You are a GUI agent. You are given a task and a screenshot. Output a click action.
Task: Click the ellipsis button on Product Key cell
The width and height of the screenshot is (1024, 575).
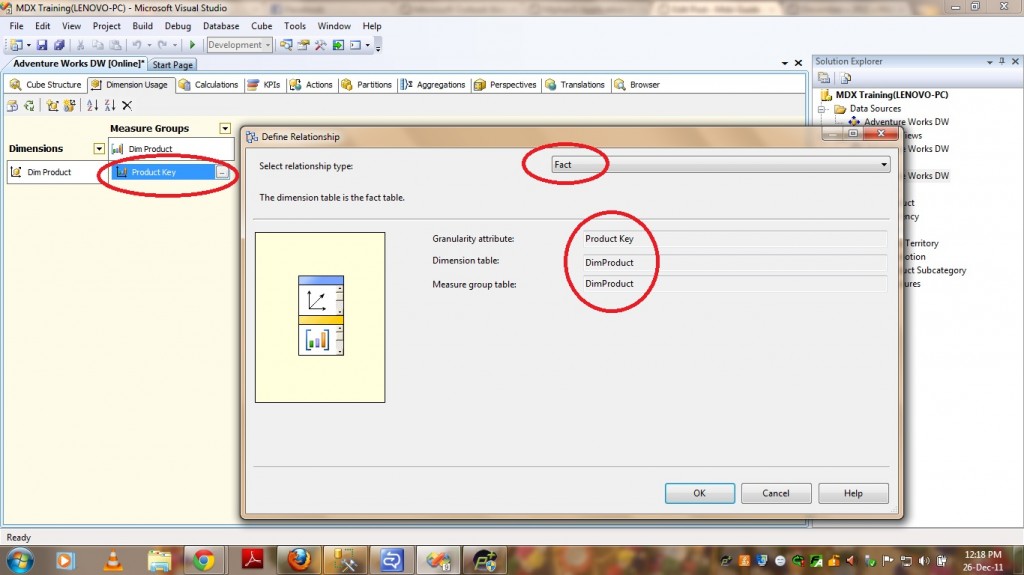click(x=222, y=172)
